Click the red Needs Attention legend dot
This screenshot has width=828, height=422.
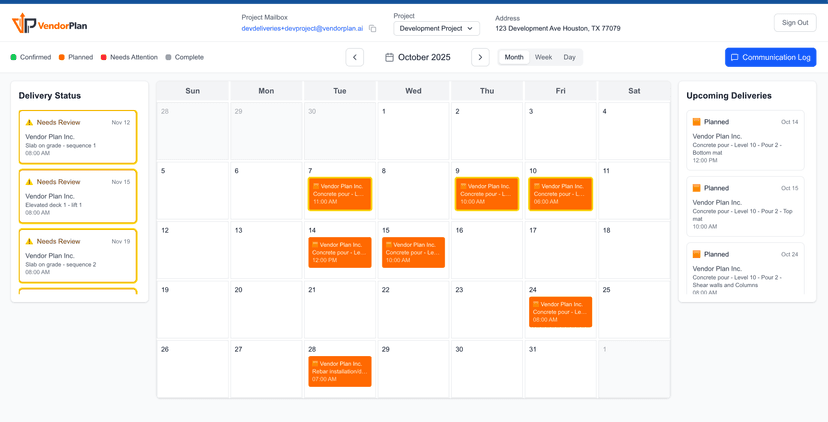click(x=104, y=57)
